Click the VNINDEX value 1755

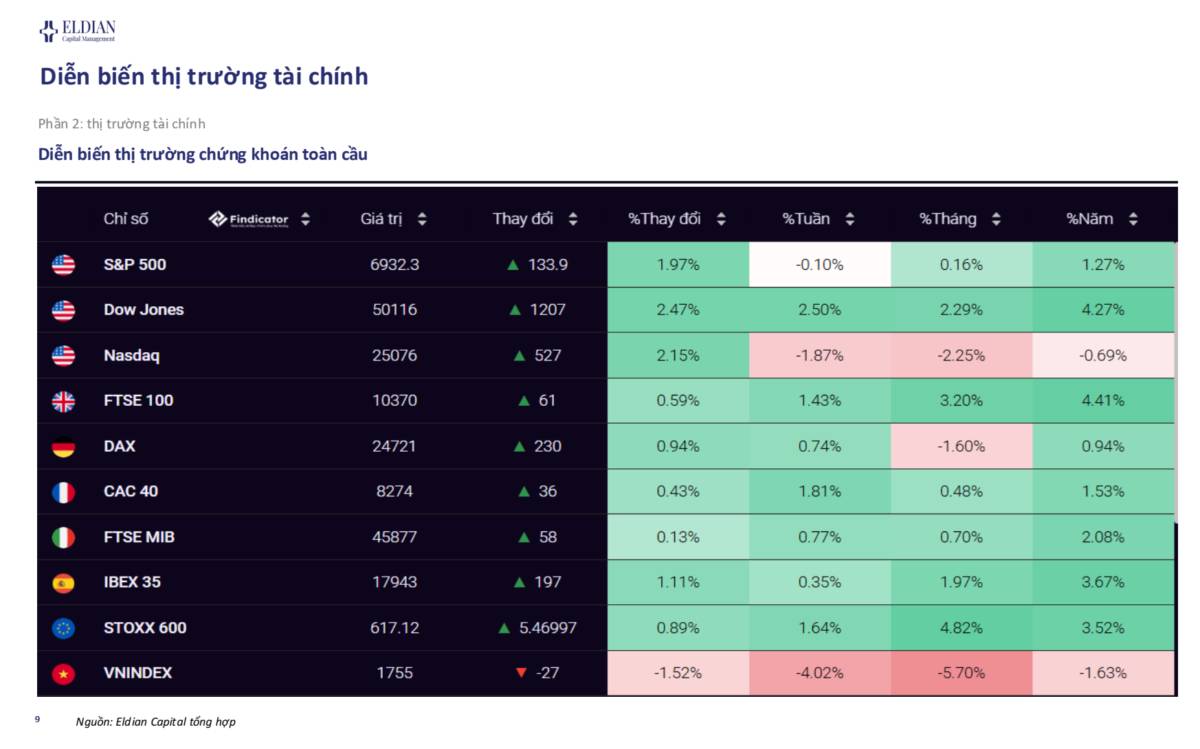tap(394, 673)
